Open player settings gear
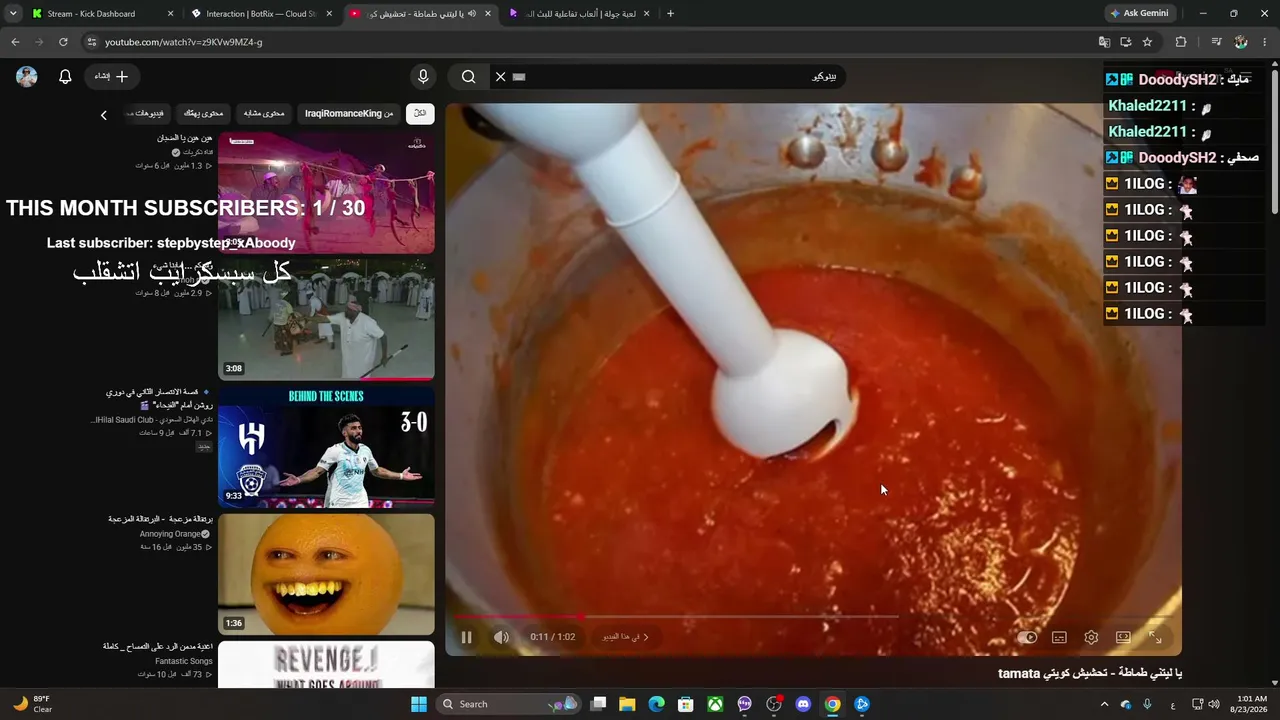 [1091, 637]
